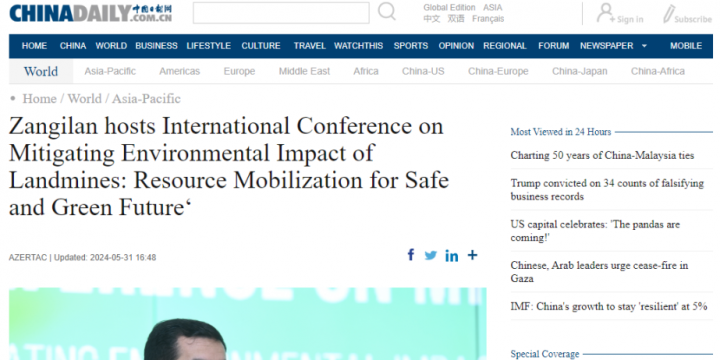Screen dimensions: 720x360
Task: Select the China-US subsection tab
Action: 423,71
